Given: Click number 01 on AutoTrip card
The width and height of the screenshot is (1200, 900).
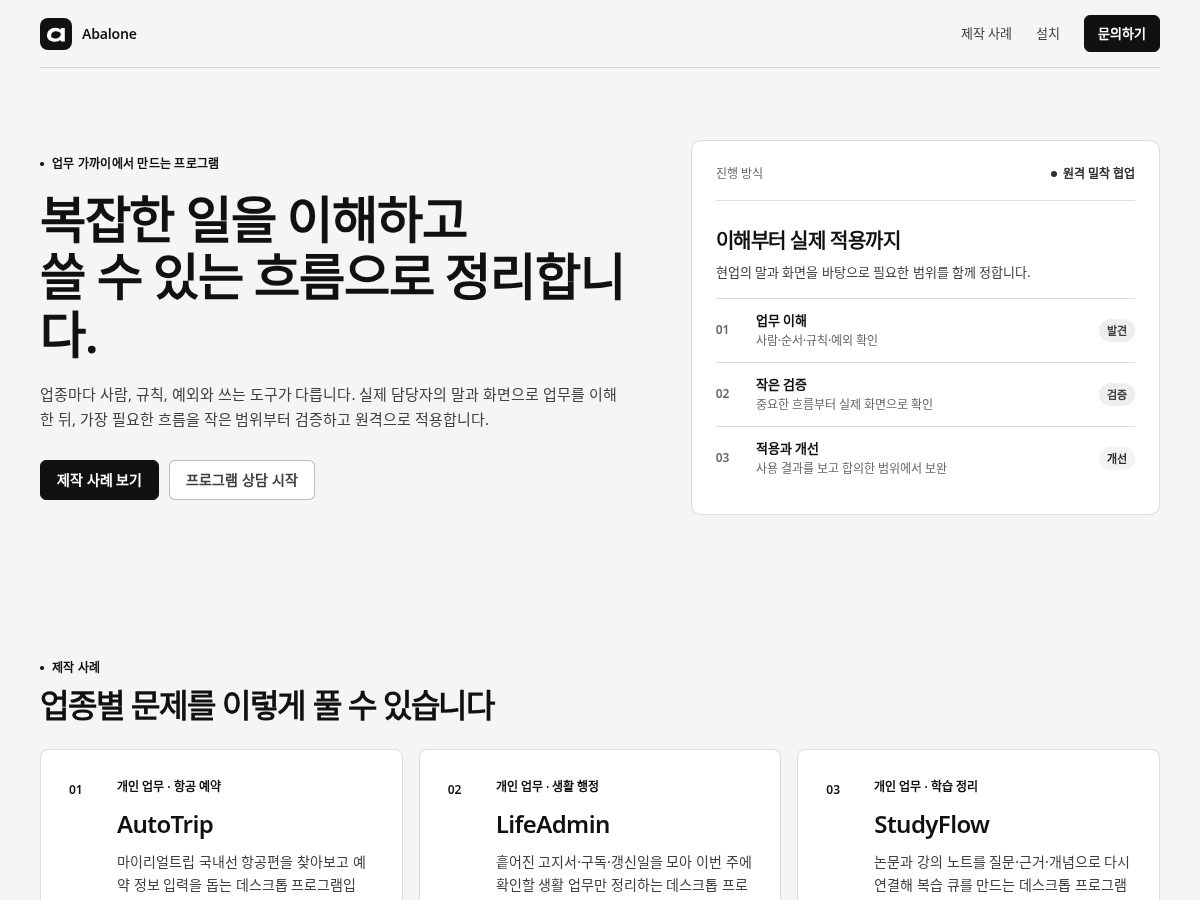Looking at the screenshot, I should tap(76, 790).
